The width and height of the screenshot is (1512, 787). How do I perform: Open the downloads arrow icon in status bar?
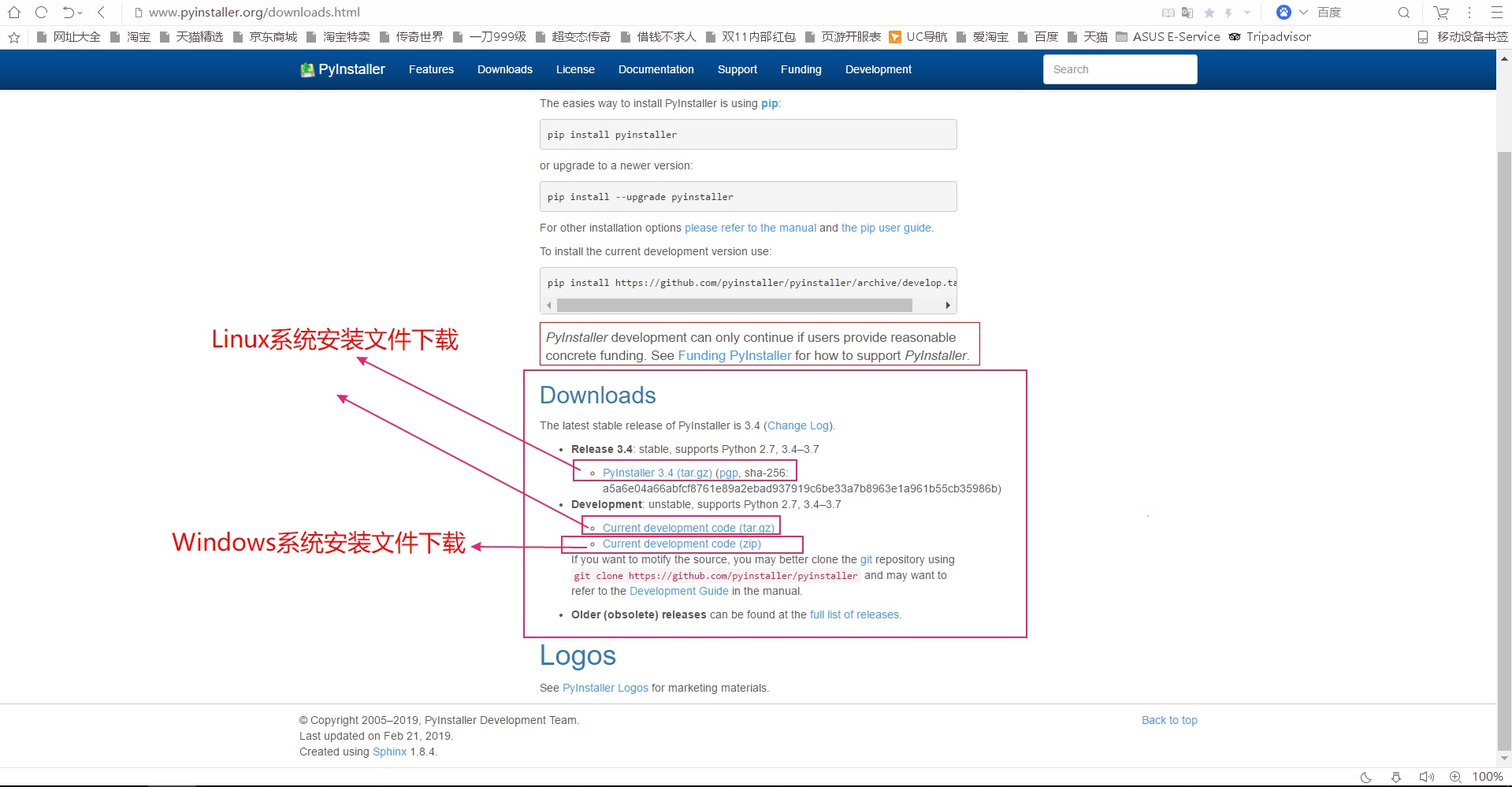[1395, 777]
